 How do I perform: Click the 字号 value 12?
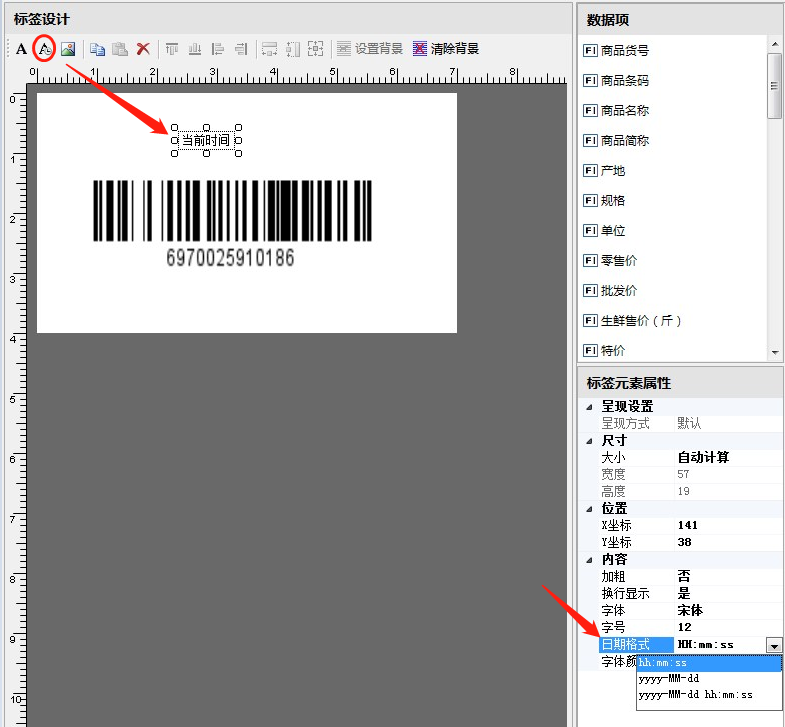click(684, 627)
